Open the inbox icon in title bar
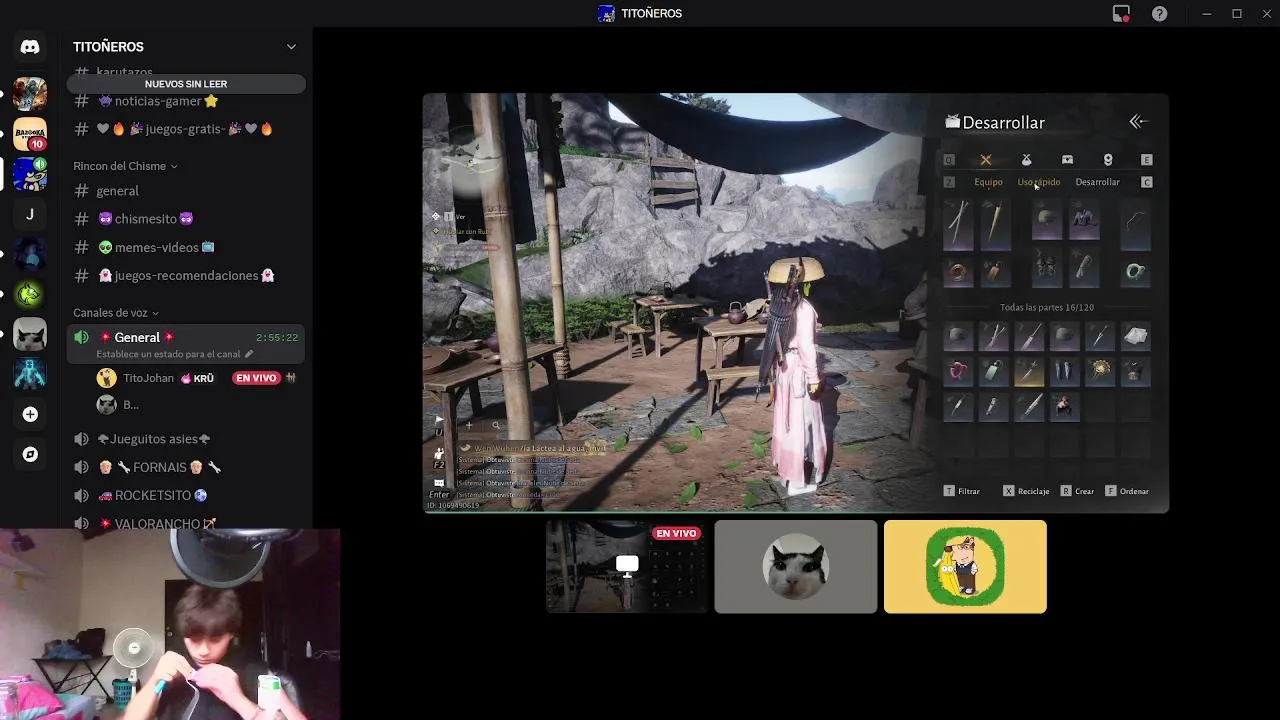This screenshot has height=720, width=1280. coord(1121,14)
